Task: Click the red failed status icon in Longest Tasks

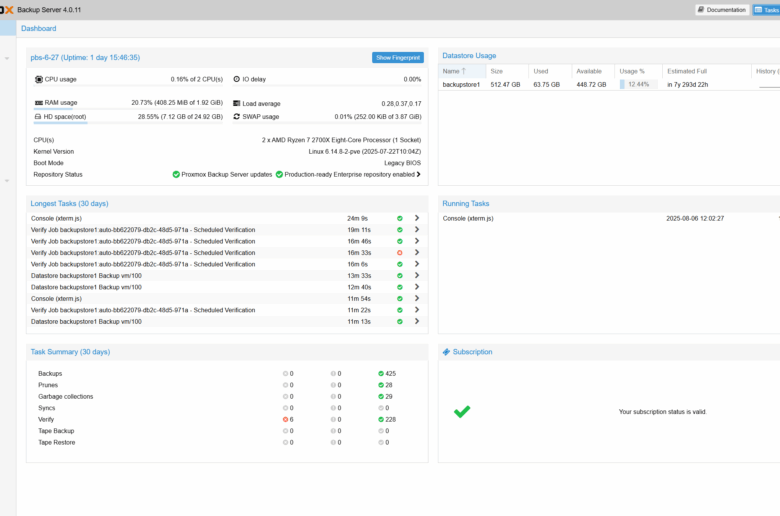Action: click(x=399, y=253)
